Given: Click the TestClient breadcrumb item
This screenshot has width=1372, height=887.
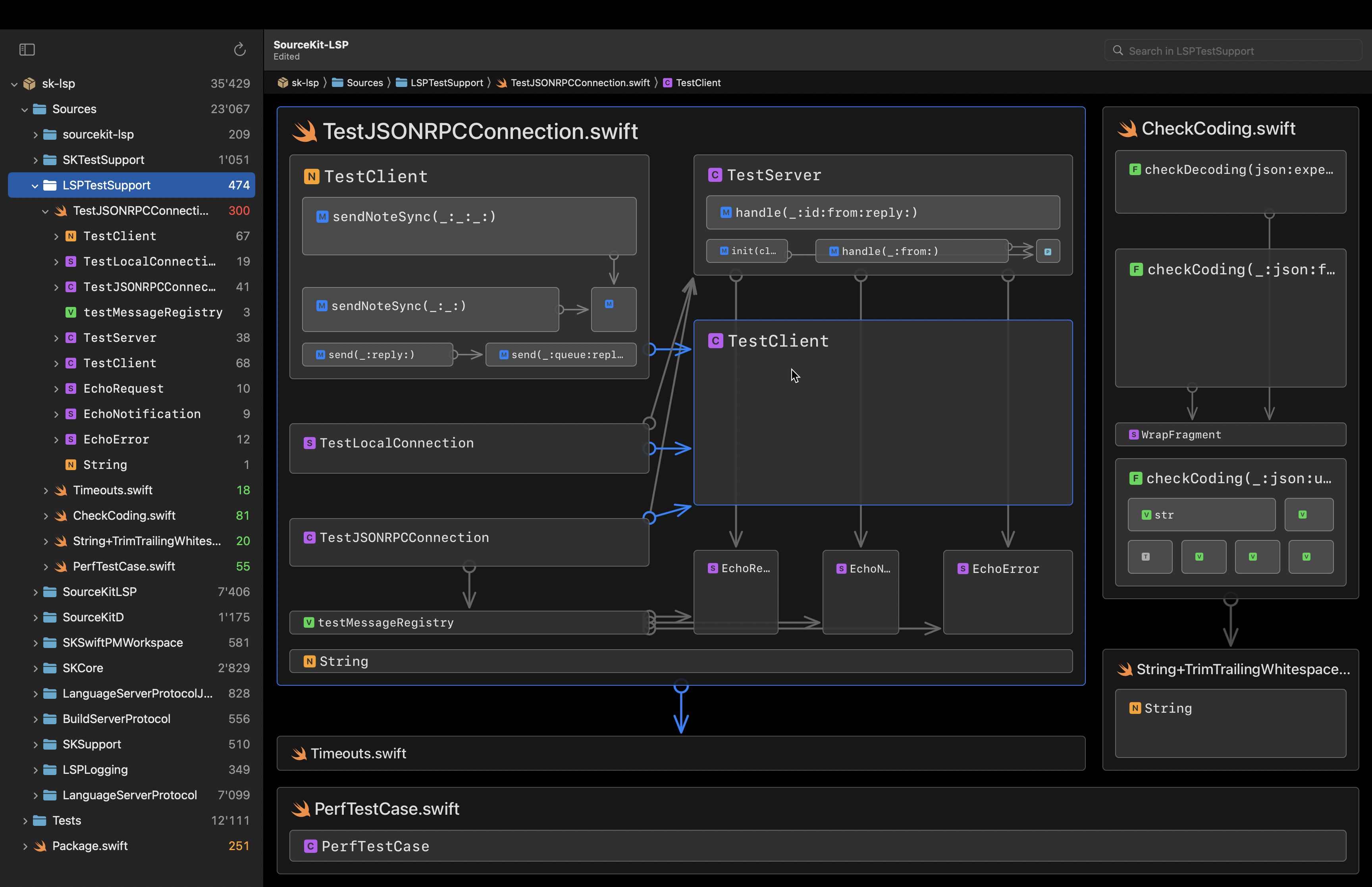Looking at the screenshot, I should pyautogui.click(x=692, y=83).
